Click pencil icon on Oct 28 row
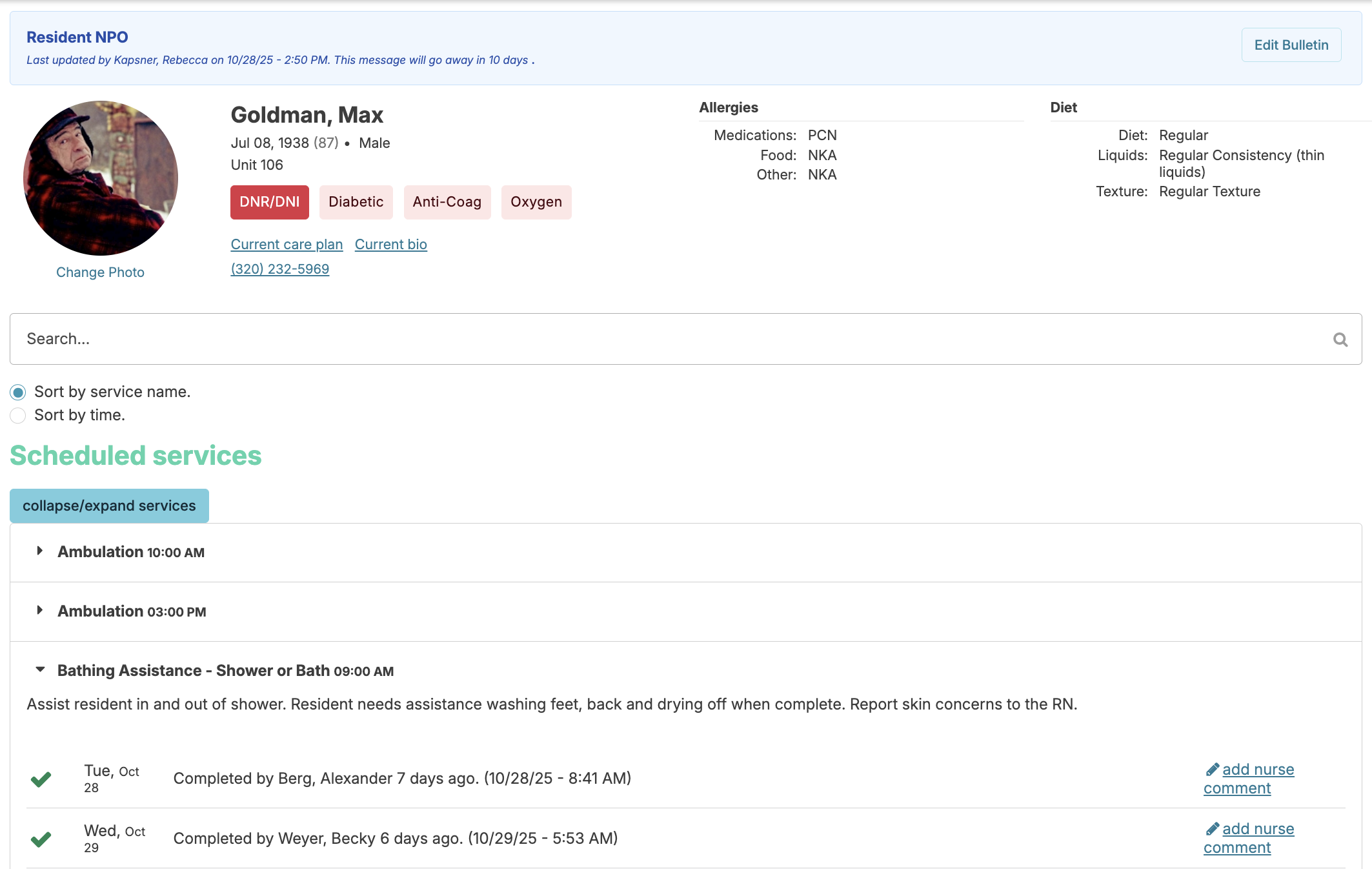This screenshot has width=1372, height=869. [x=1212, y=770]
